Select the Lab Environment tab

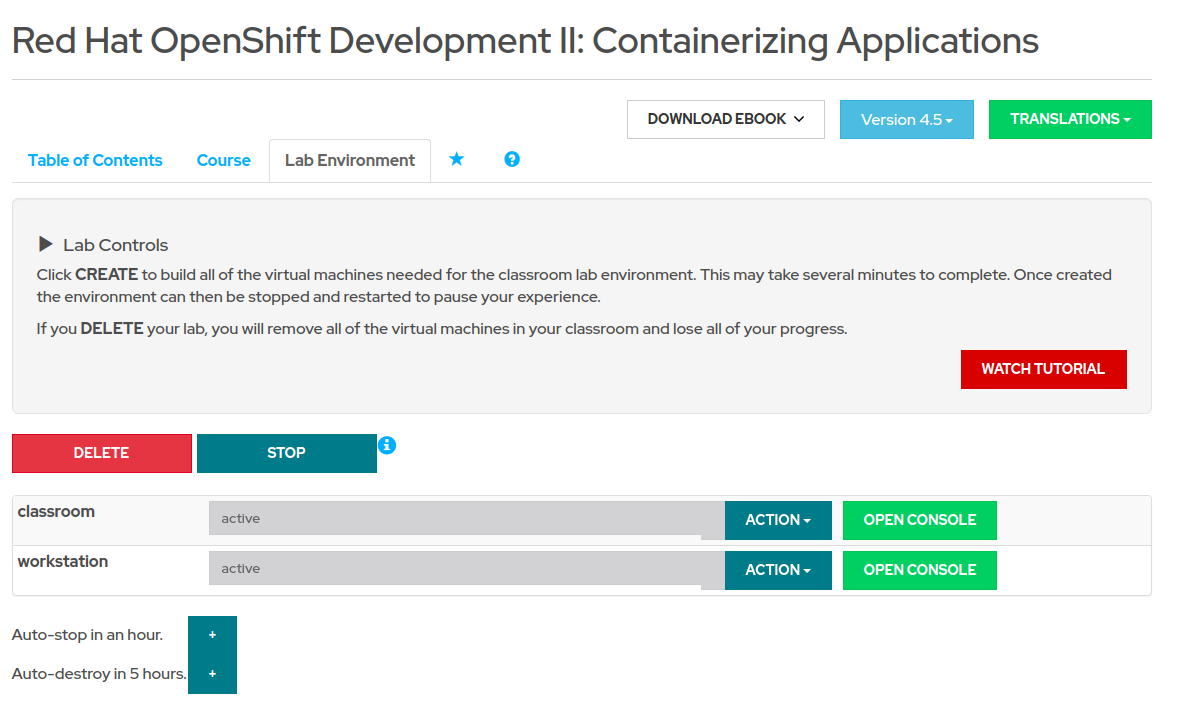click(349, 160)
